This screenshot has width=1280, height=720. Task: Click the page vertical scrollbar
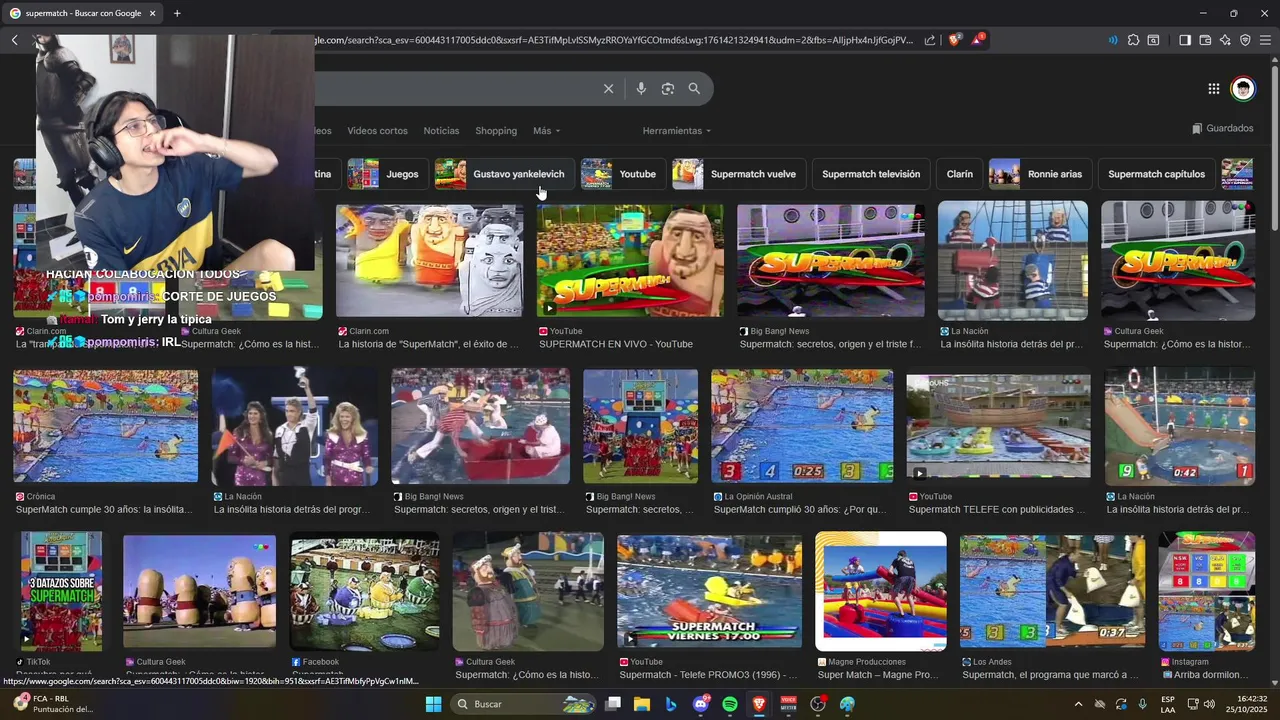click(x=1274, y=150)
